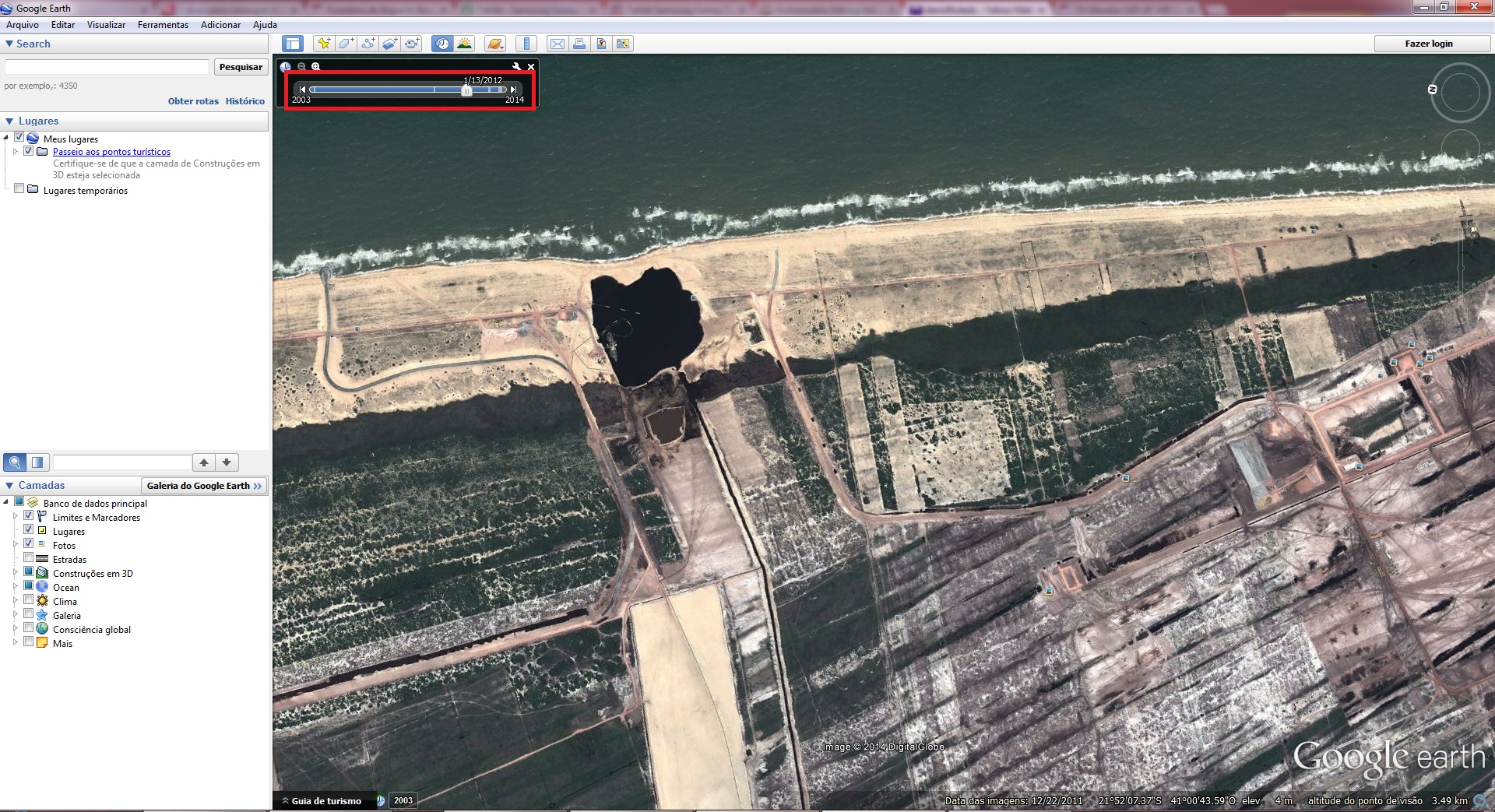The image size is (1495, 812).
Task: Enable the Clima layer checkbox
Action: 29,599
